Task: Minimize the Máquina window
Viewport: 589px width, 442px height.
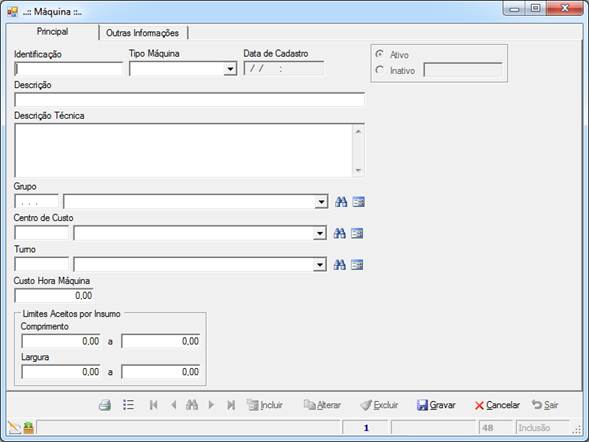Action: (514, 8)
